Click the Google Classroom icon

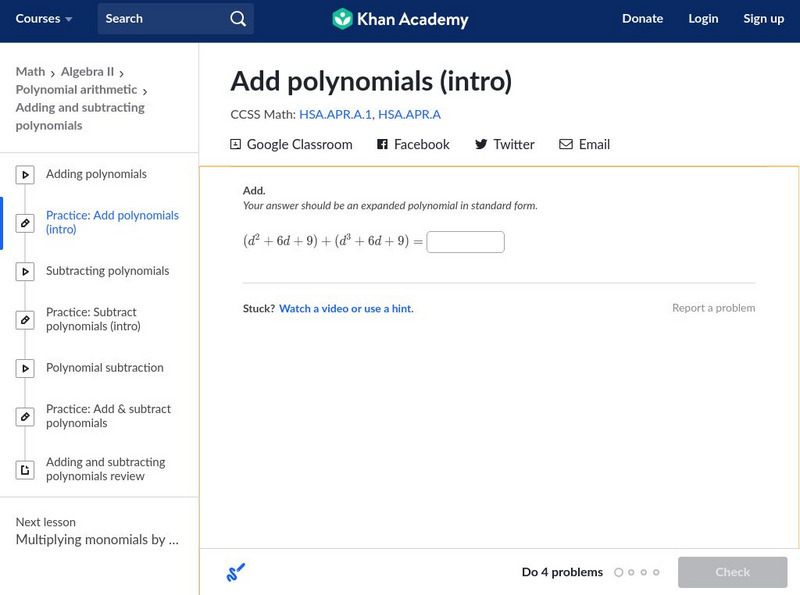tap(235, 144)
